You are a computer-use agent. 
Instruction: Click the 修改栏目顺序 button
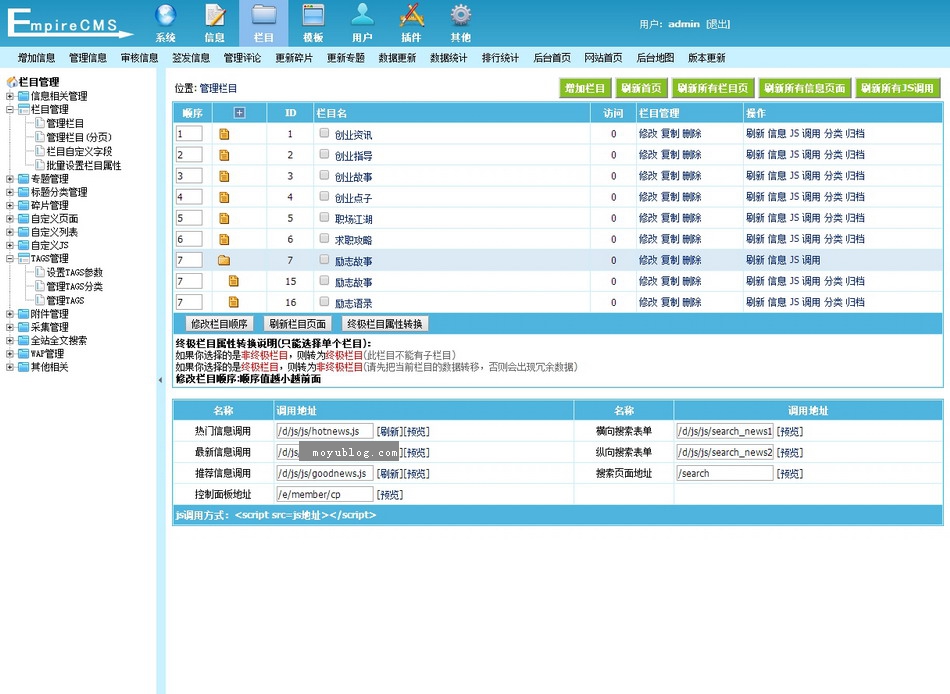click(219, 324)
